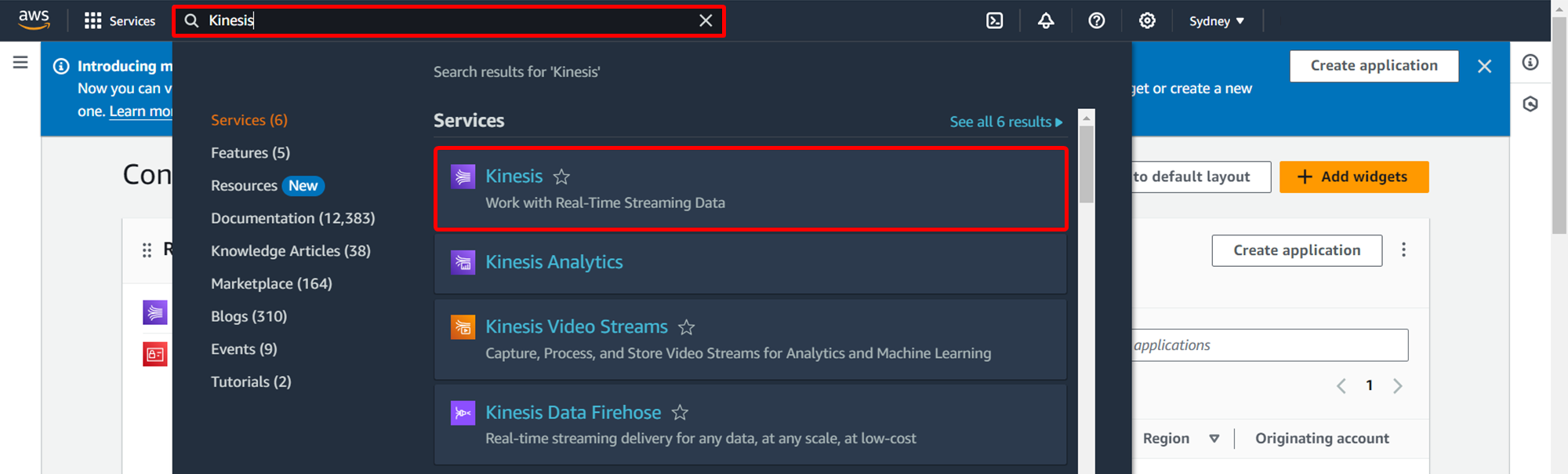
Task: Click the find applications search field
Action: pyautogui.click(x=1270, y=345)
